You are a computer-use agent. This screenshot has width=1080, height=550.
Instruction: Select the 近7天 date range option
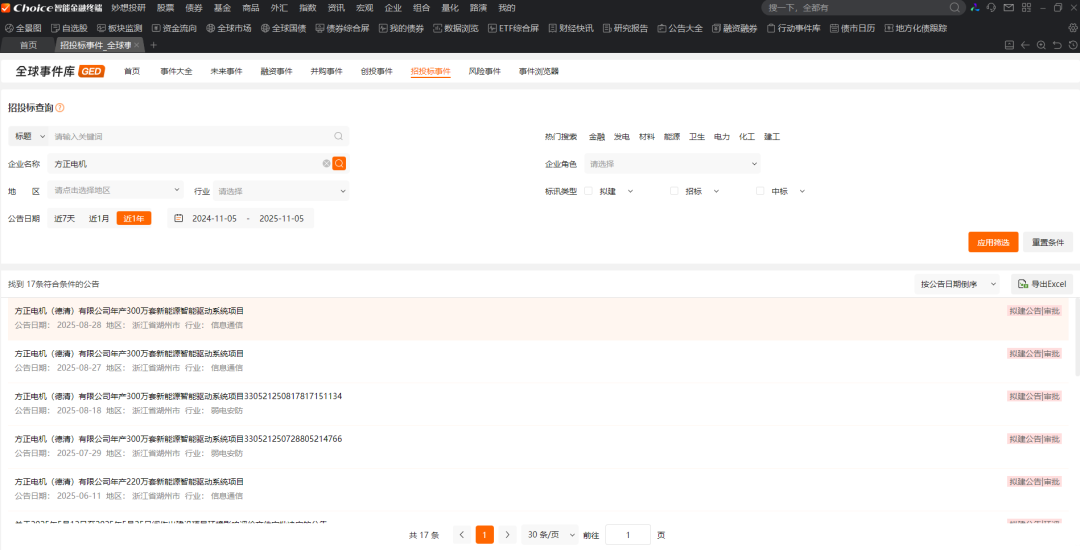[x=64, y=218]
